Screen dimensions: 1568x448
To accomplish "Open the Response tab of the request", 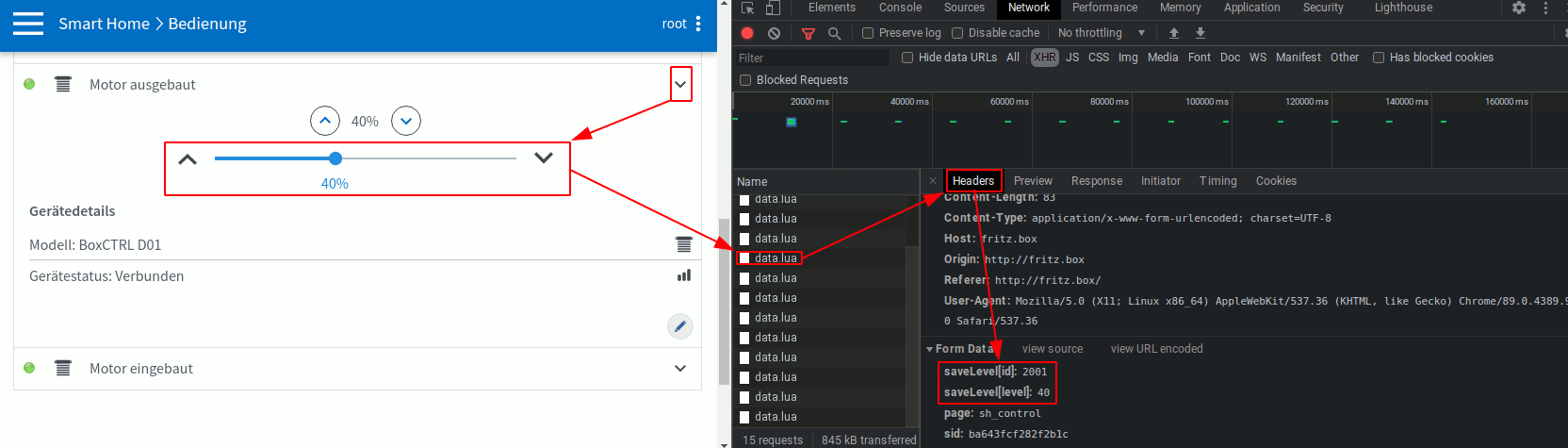I will pos(1097,181).
